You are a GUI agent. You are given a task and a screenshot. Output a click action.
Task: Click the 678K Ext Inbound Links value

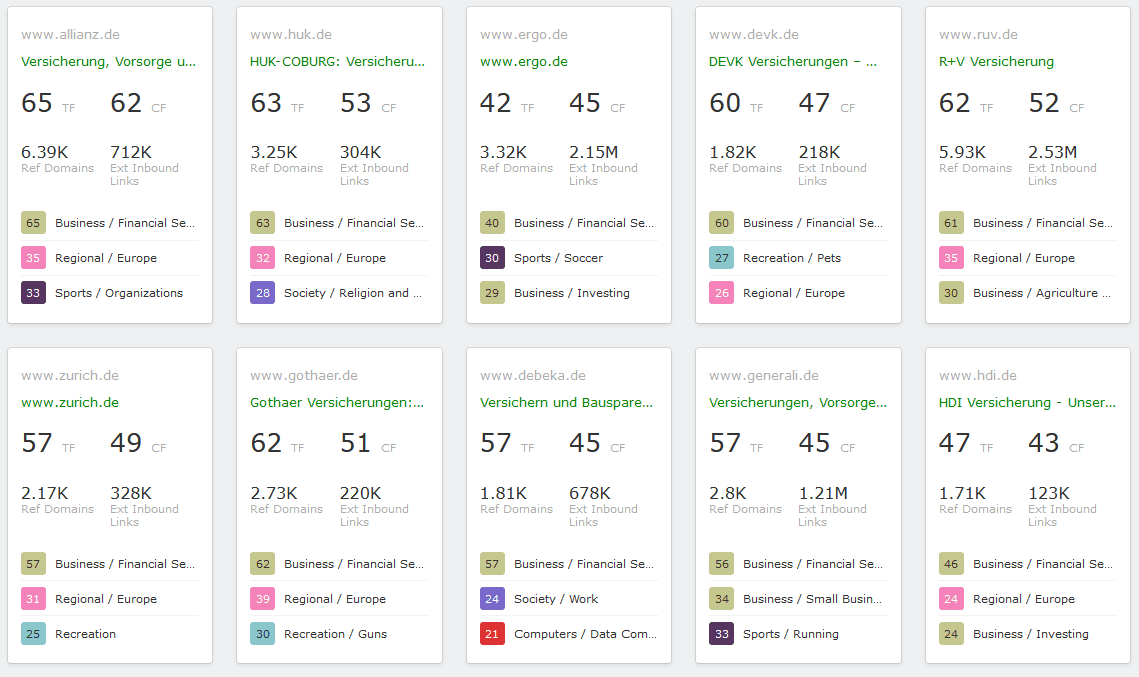590,493
